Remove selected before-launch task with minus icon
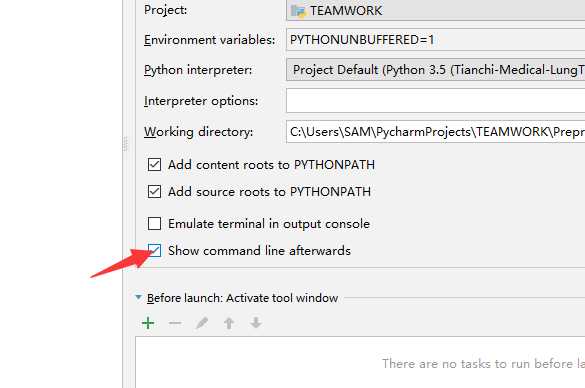585x388 pixels. point(175,323)
